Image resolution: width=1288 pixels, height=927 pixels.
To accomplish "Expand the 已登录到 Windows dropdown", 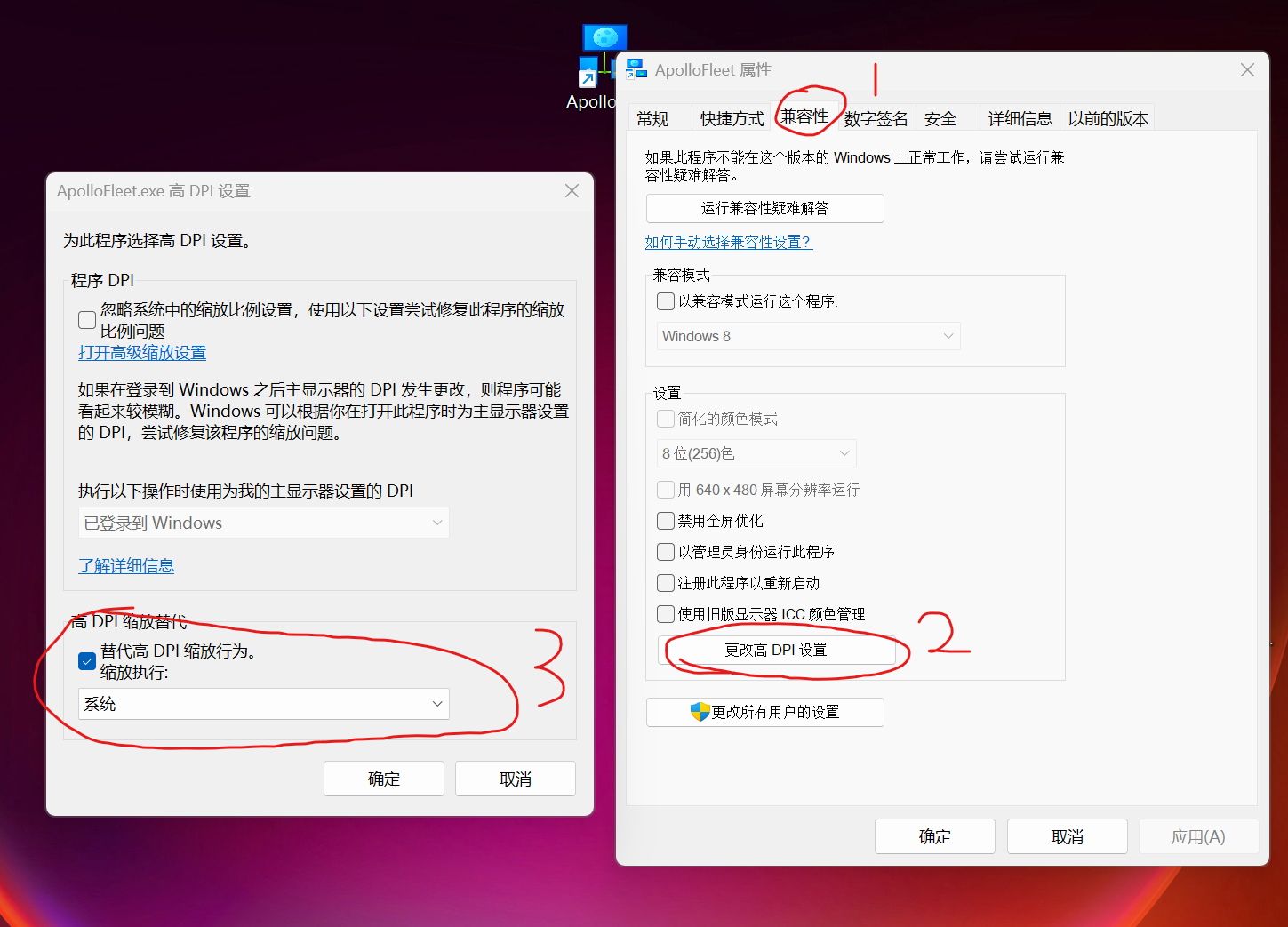I will pyautogui.click(x=264, y=523).
